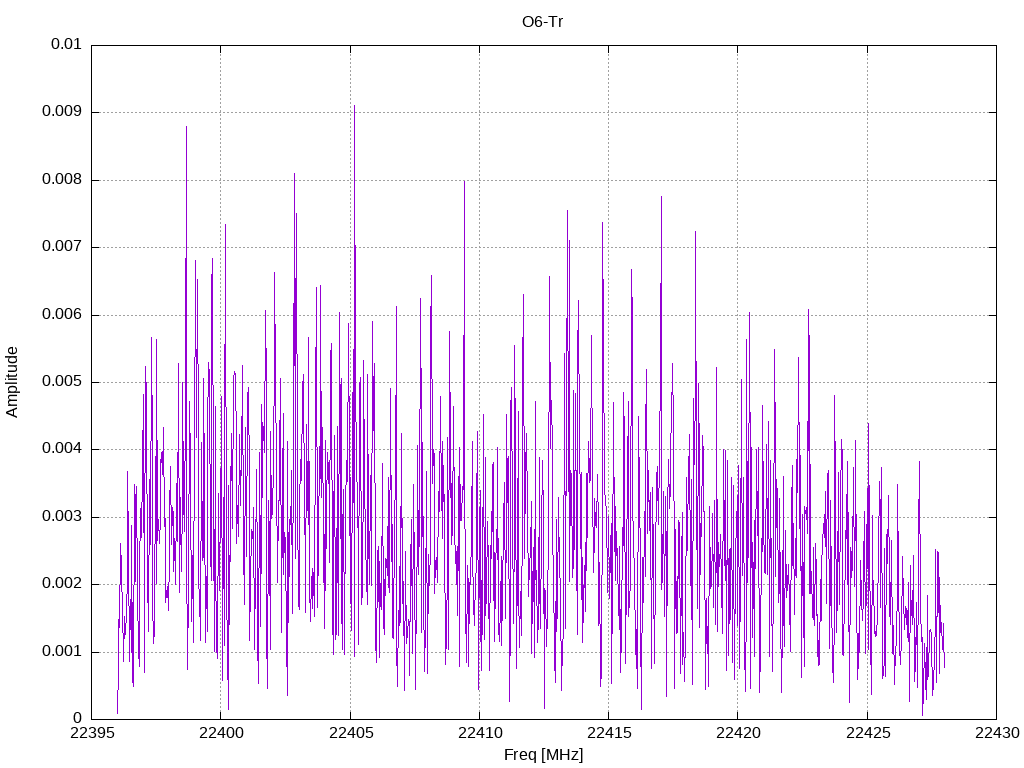The width and height of the screenshot is (1024, 768).
Task: Click the tallest spectrum peak near 22405 MHz
Action: click(355, 106)
